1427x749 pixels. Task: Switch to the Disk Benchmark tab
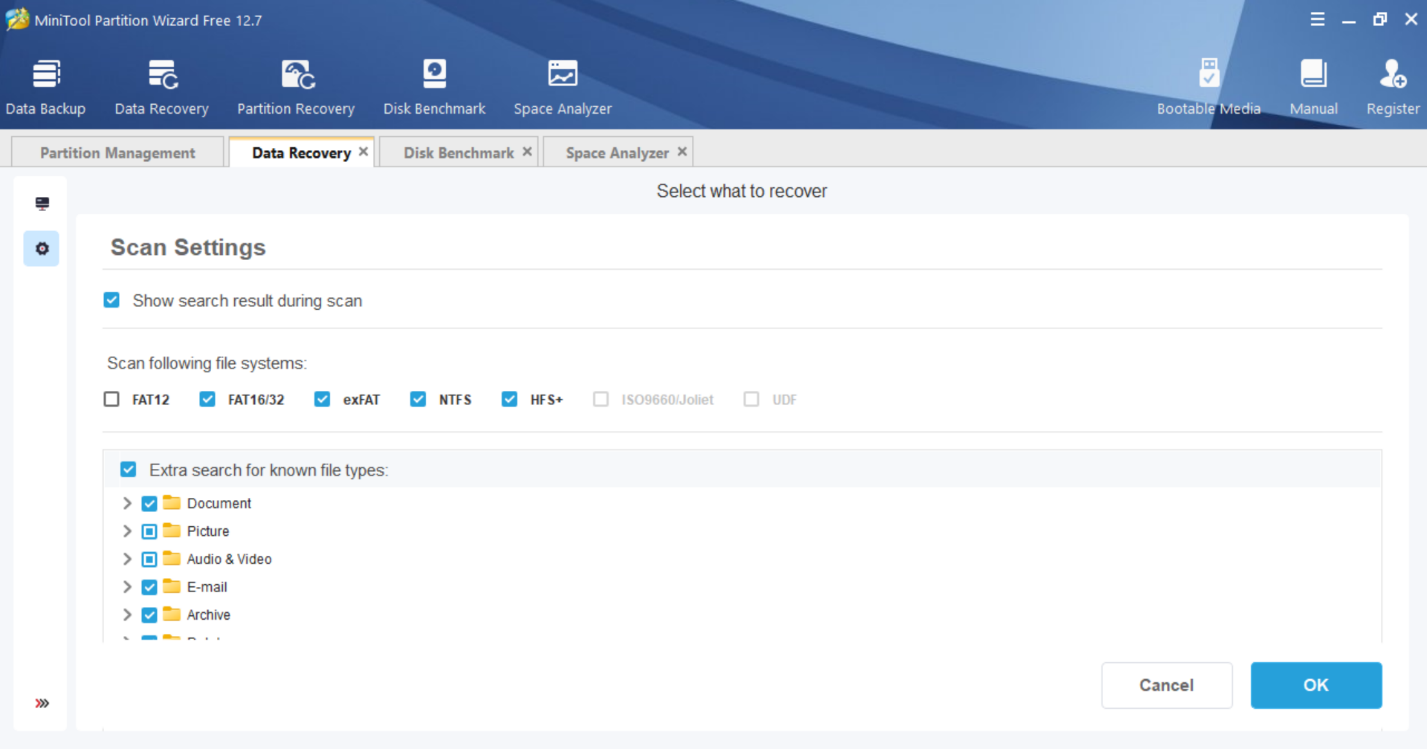click(x=459, y=152)
